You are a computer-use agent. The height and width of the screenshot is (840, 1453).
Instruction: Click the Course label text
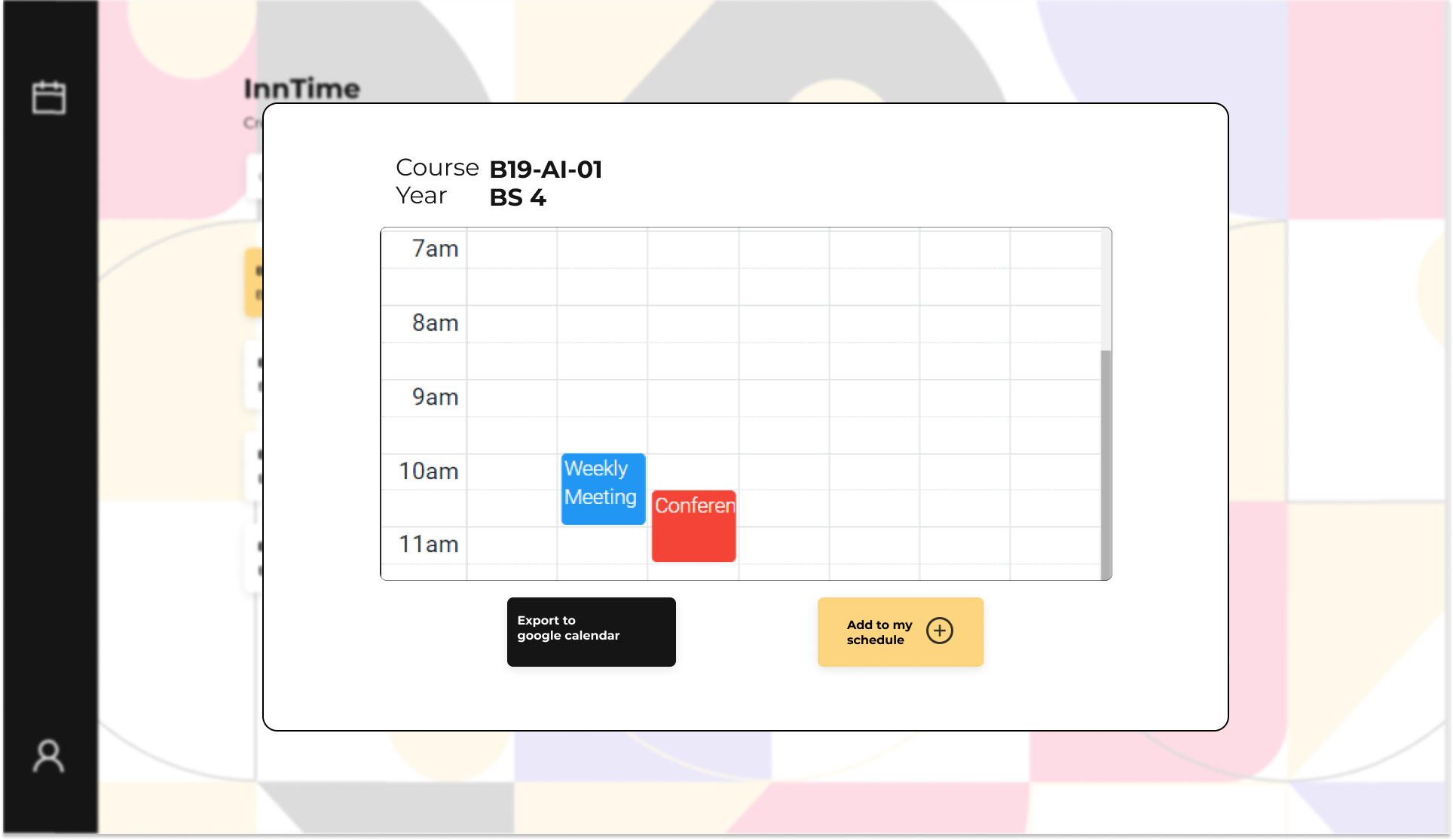437,167
